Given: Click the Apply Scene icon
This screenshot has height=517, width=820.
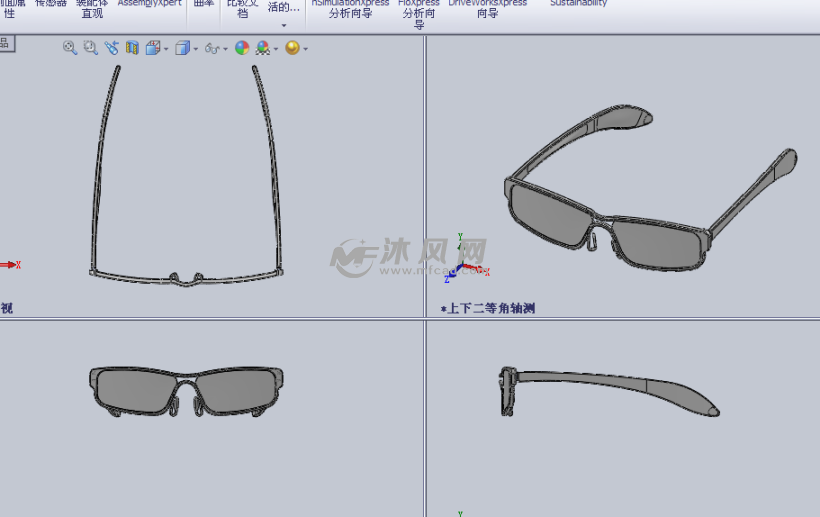Looking at the screenshot, I should pyautogui.click(x=262, y=48).
